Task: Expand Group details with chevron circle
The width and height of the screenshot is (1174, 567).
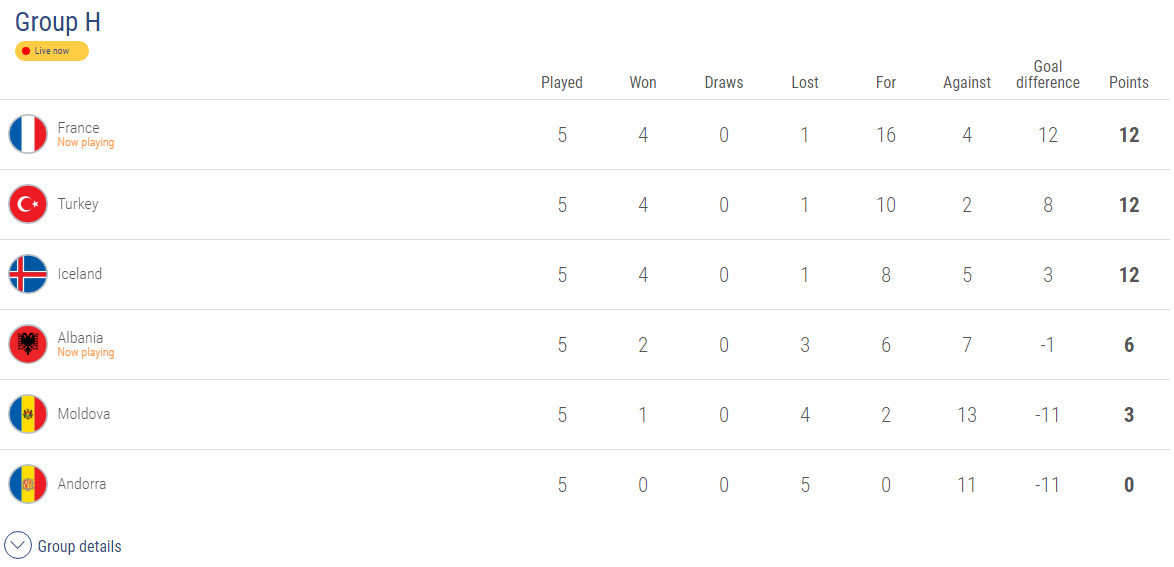Action: point(18,546)
